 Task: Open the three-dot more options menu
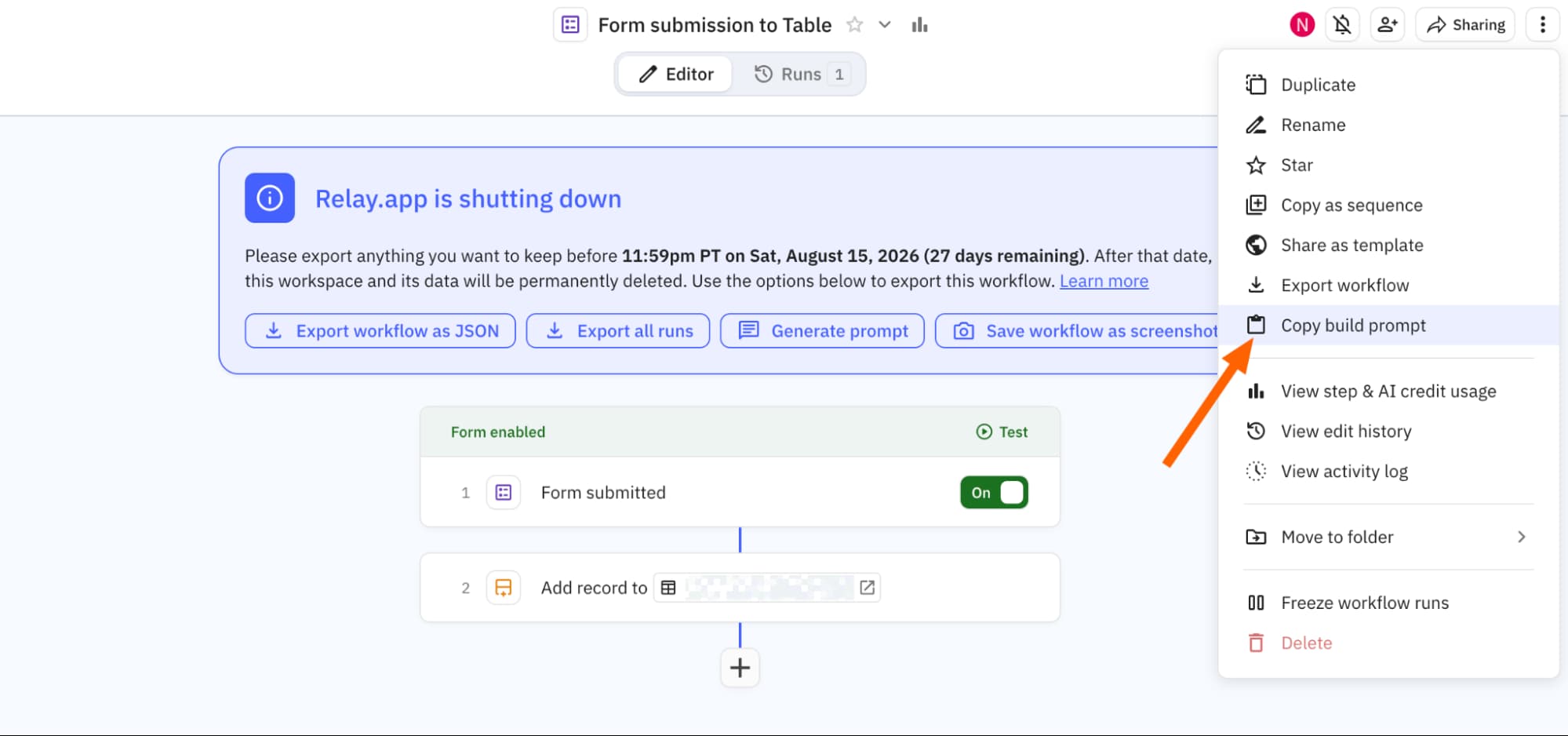tap(1542, 25)
